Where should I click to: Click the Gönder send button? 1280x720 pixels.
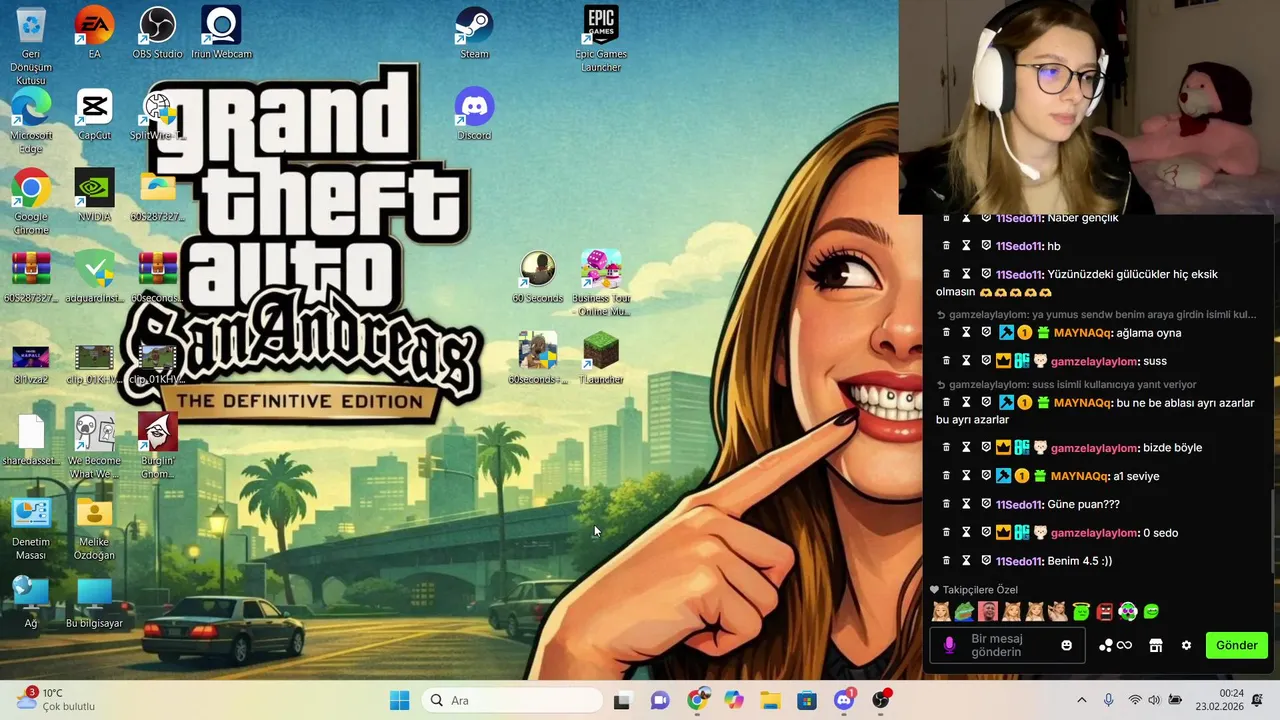click(x=1236, y=645)
